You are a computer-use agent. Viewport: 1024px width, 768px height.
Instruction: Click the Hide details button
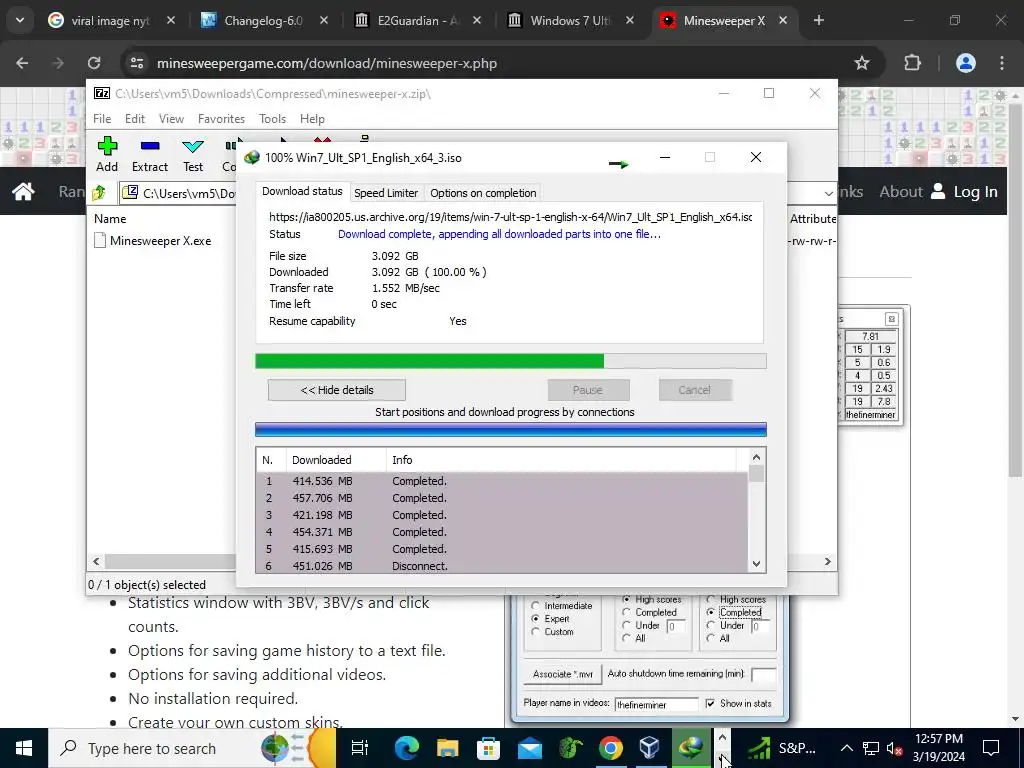point(337,390)
